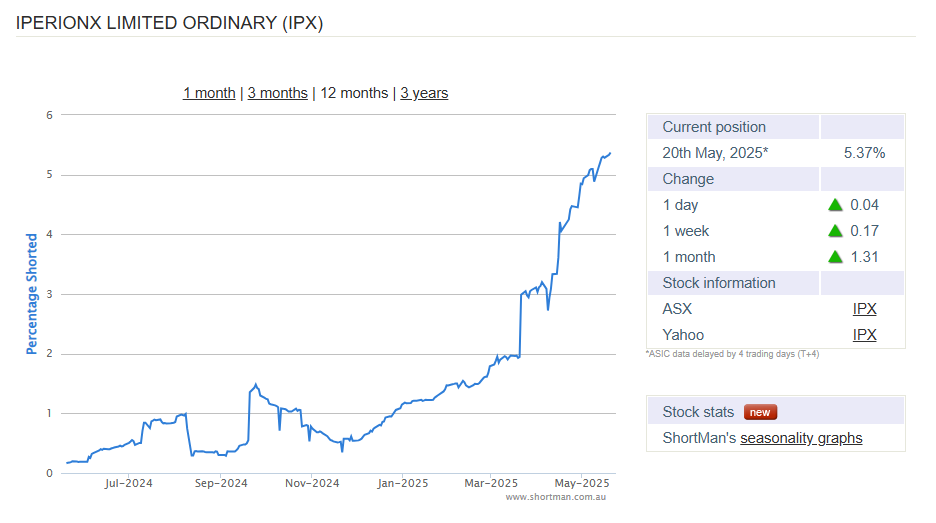Click the Jan-2025 axis label
Image resolution: width=936 pixels, height=523 pixels.
click(403, 483)
